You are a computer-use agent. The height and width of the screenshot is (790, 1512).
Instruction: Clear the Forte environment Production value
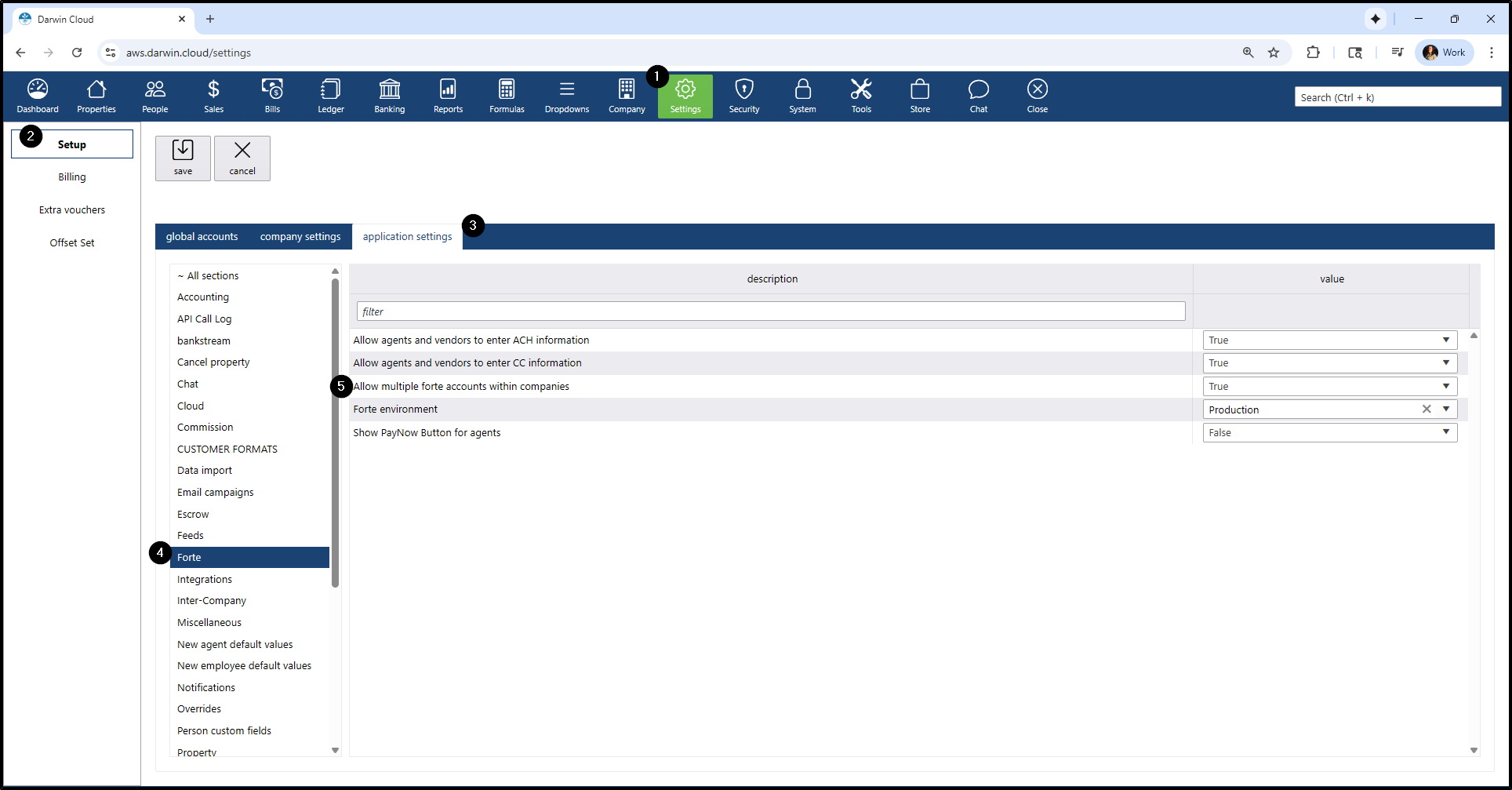(x=1427, y=409)
